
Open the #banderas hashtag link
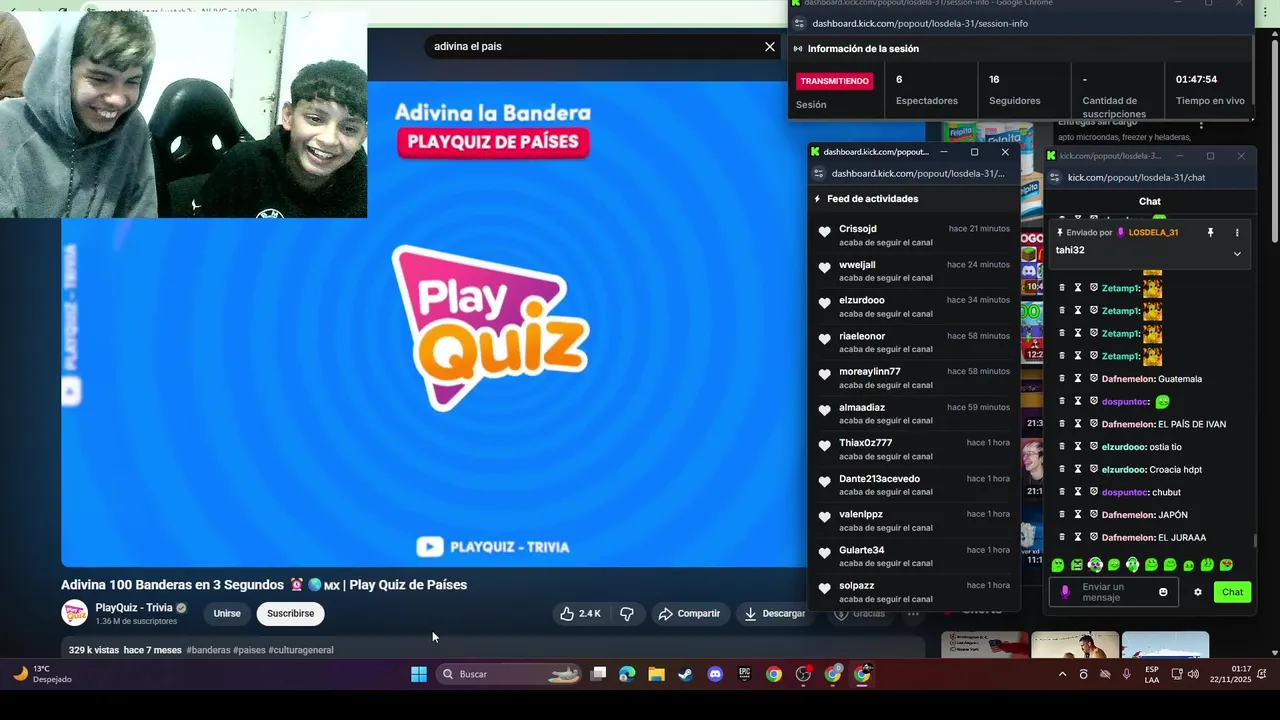[208, 650]
